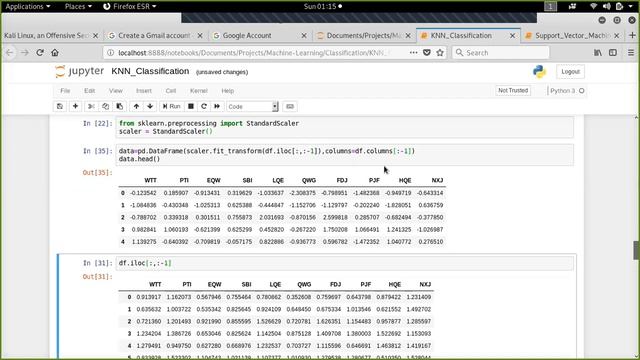Move selected cell up arrow
Image resolution: width=640 pixels, height=360 pixels.
tap(136, 107)
